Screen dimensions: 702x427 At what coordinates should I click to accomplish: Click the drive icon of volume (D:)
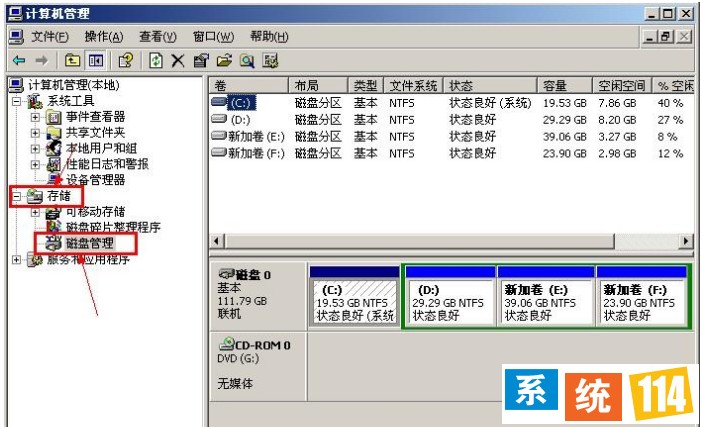[219, 119]
